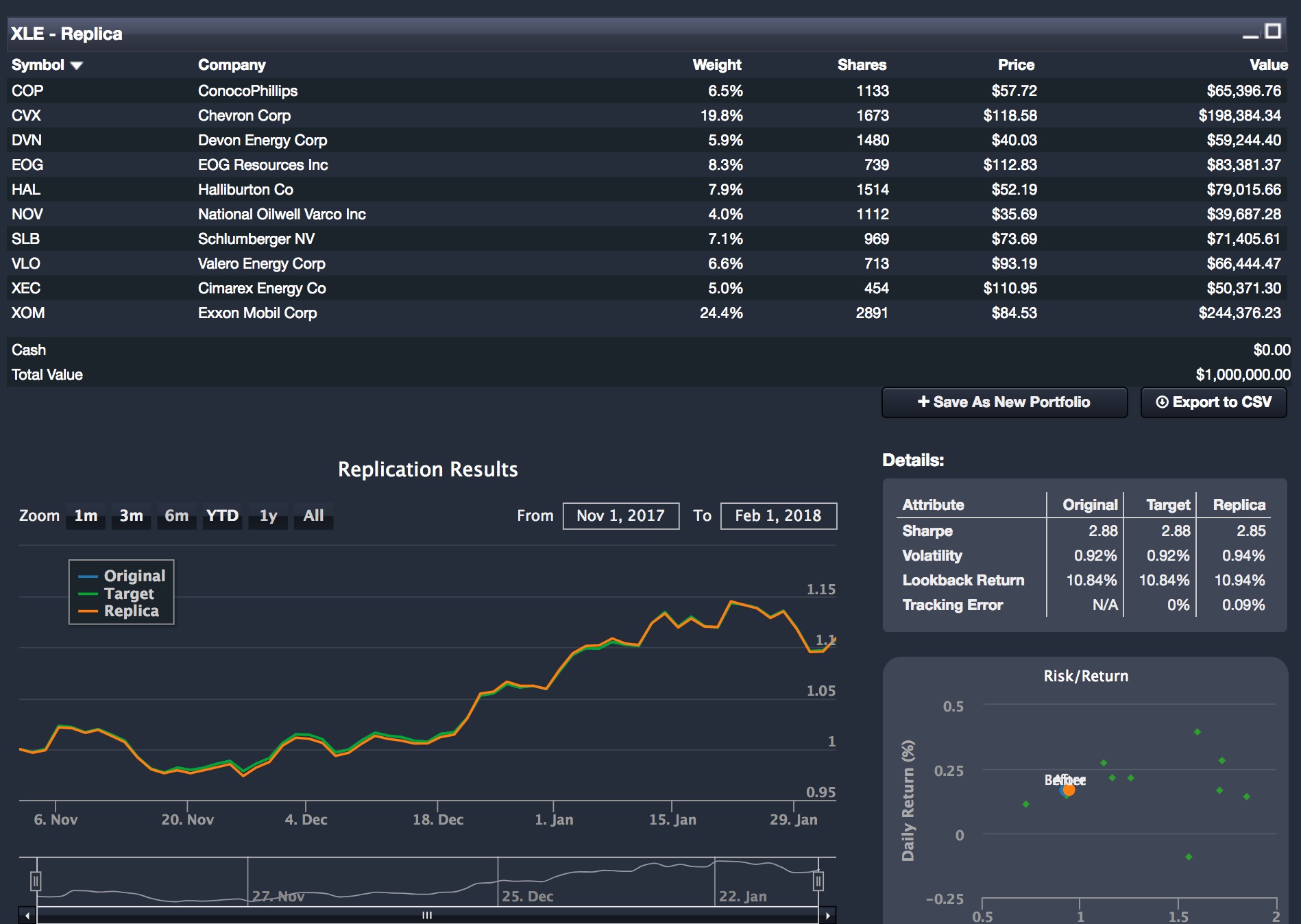Click the left handle of the range navigator

[36, 880]
